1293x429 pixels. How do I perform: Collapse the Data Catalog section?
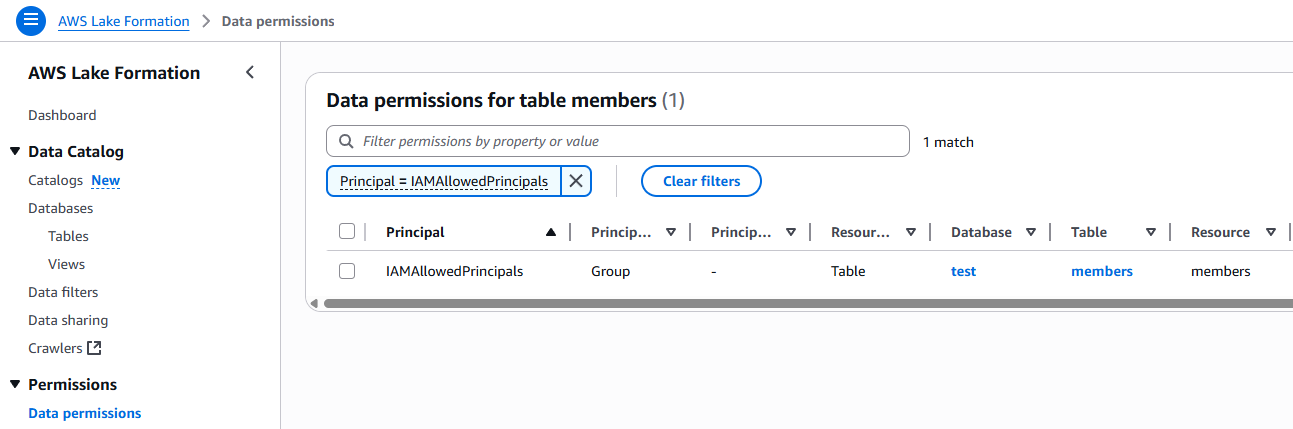[15, 152]
